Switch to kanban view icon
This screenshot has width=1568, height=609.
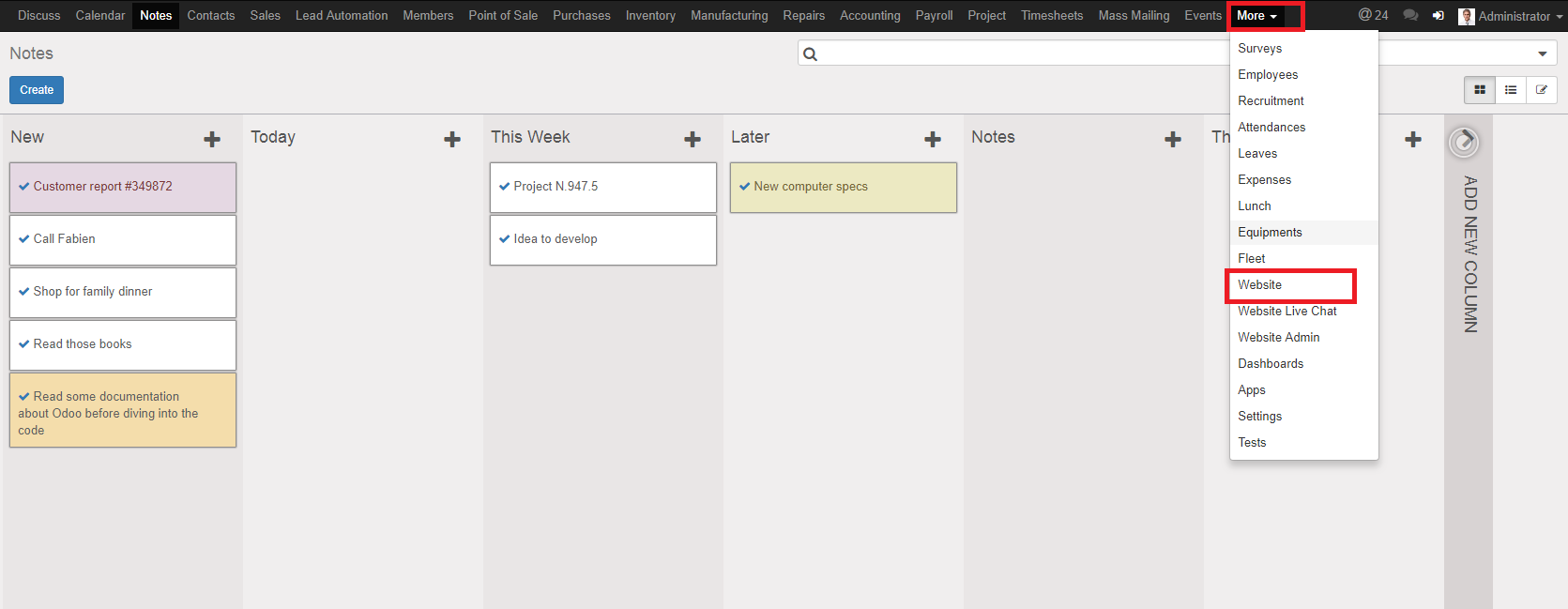tap(1480, 90)
